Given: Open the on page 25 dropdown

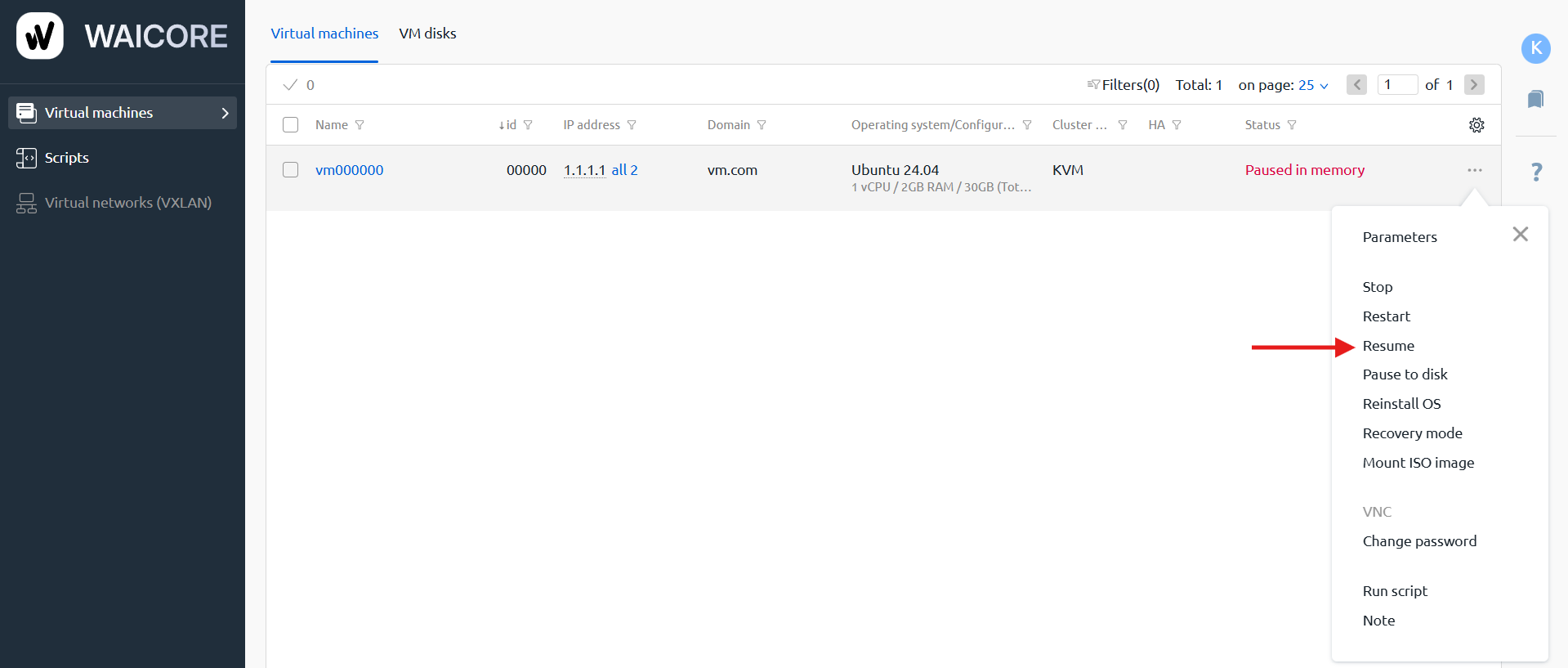Looking at the screenshot, I should tap(1313, 85).
